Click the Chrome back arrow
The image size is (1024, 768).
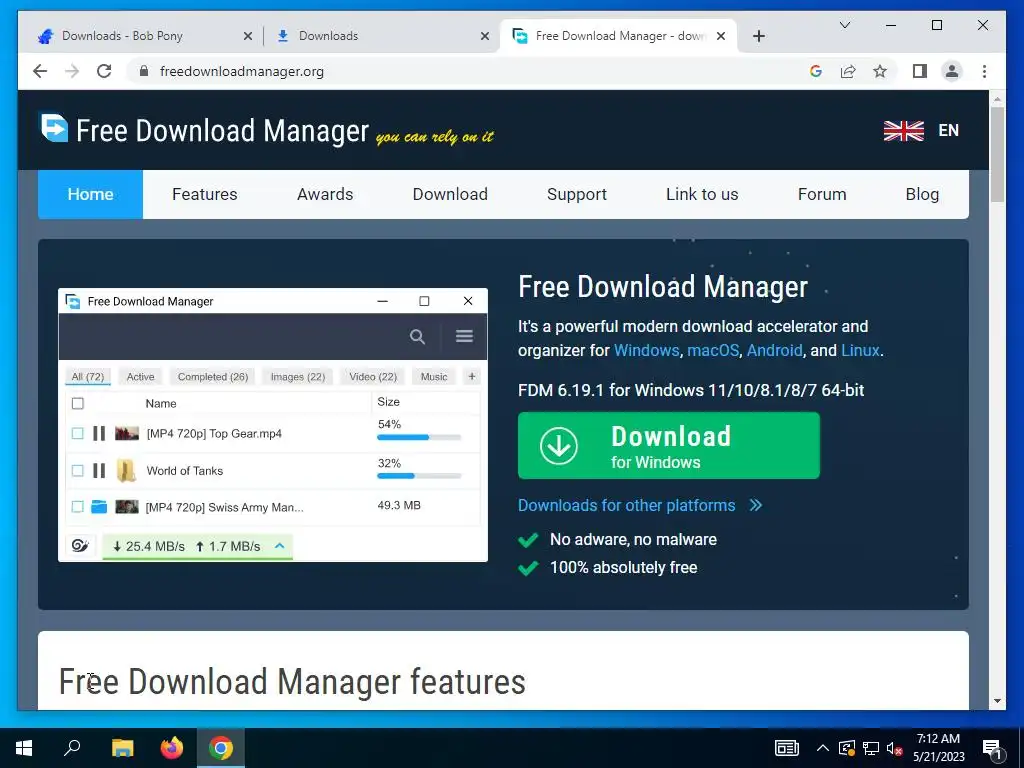[40, 71]
